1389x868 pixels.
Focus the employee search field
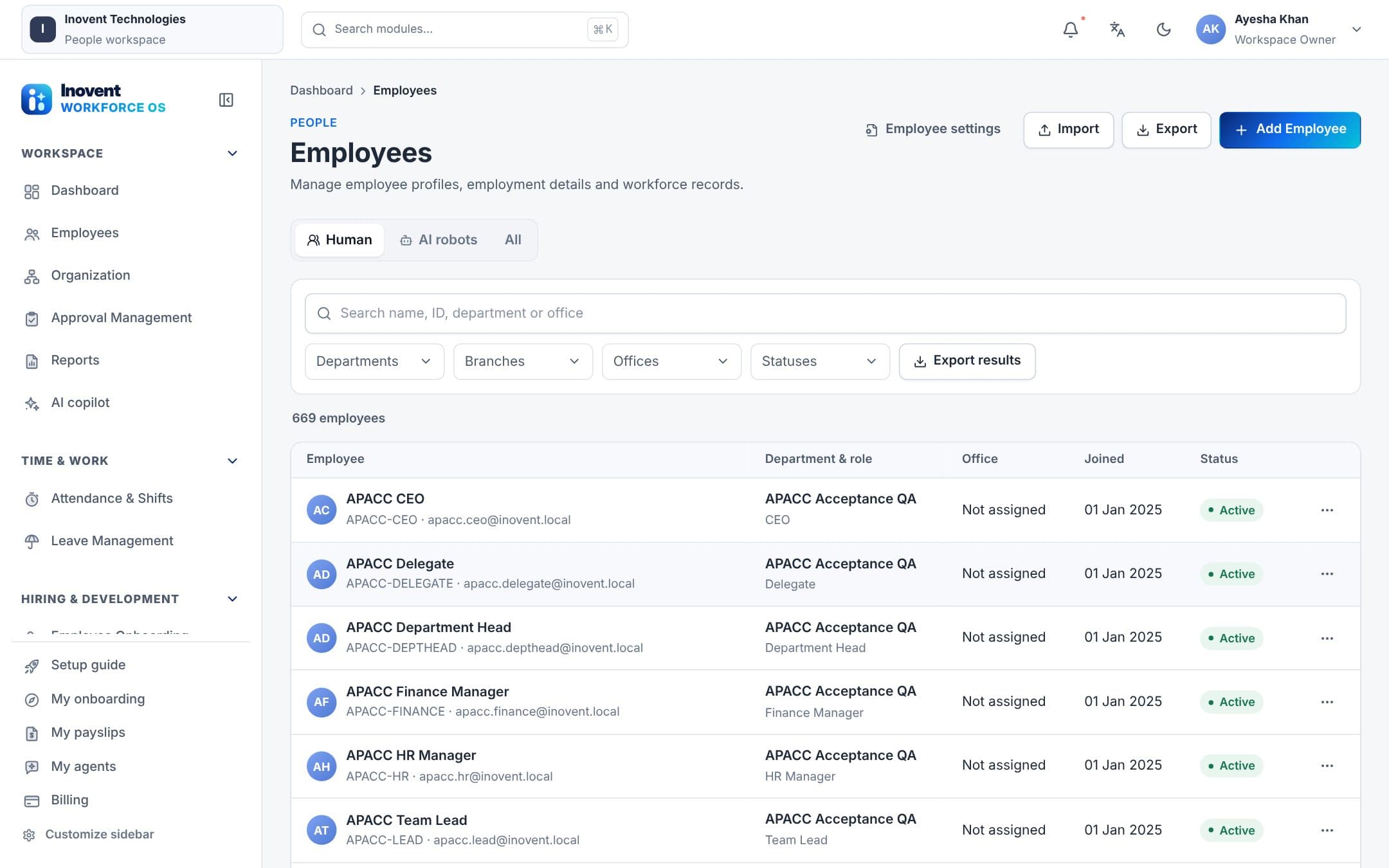(825, 313)
